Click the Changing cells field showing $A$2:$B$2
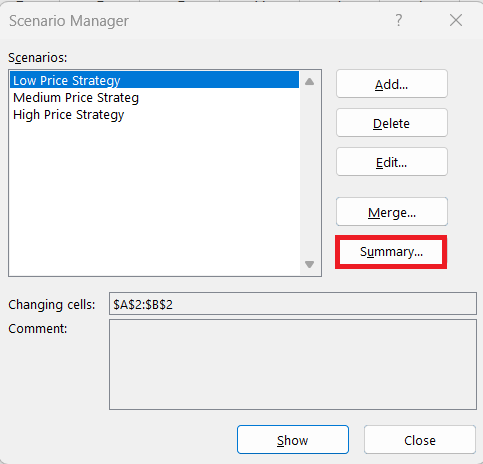The width and height of the screenshot is (483, 464). [293, 304]
